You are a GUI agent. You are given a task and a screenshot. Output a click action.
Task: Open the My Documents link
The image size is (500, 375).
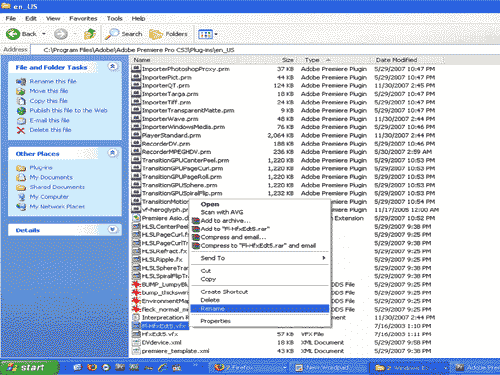pos(51,177)
